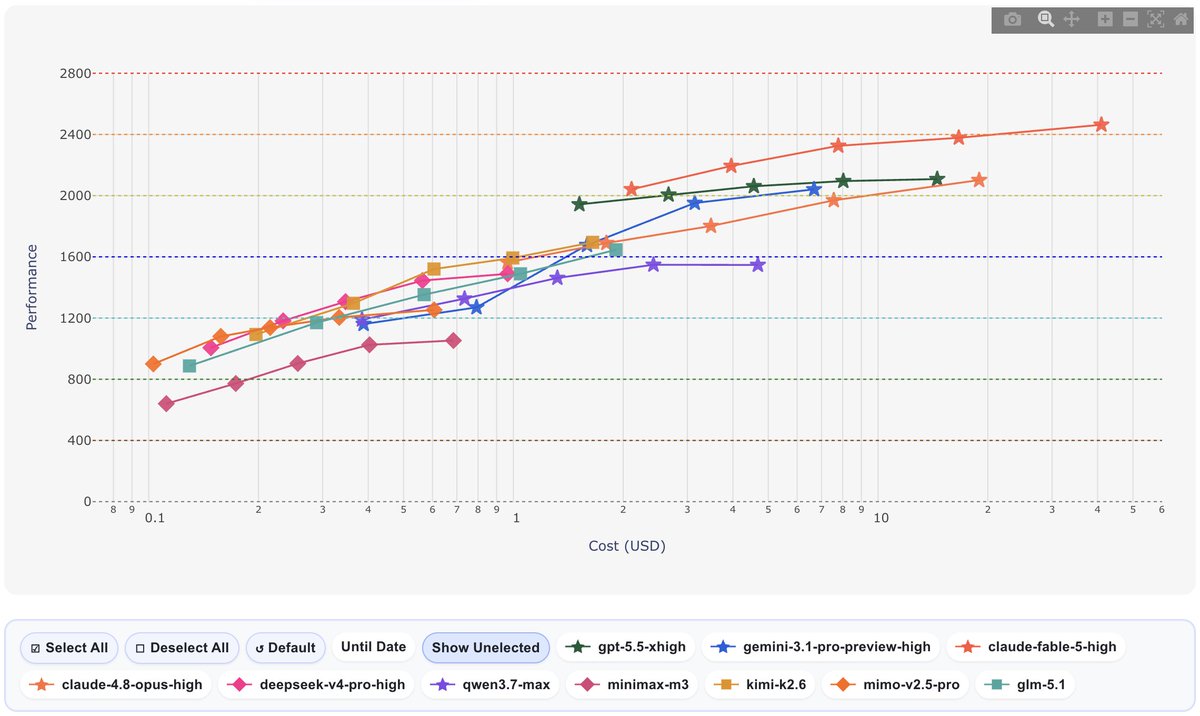Click the 1200 y-axis tick label
1200x716 pixels.
coord(75,318)
